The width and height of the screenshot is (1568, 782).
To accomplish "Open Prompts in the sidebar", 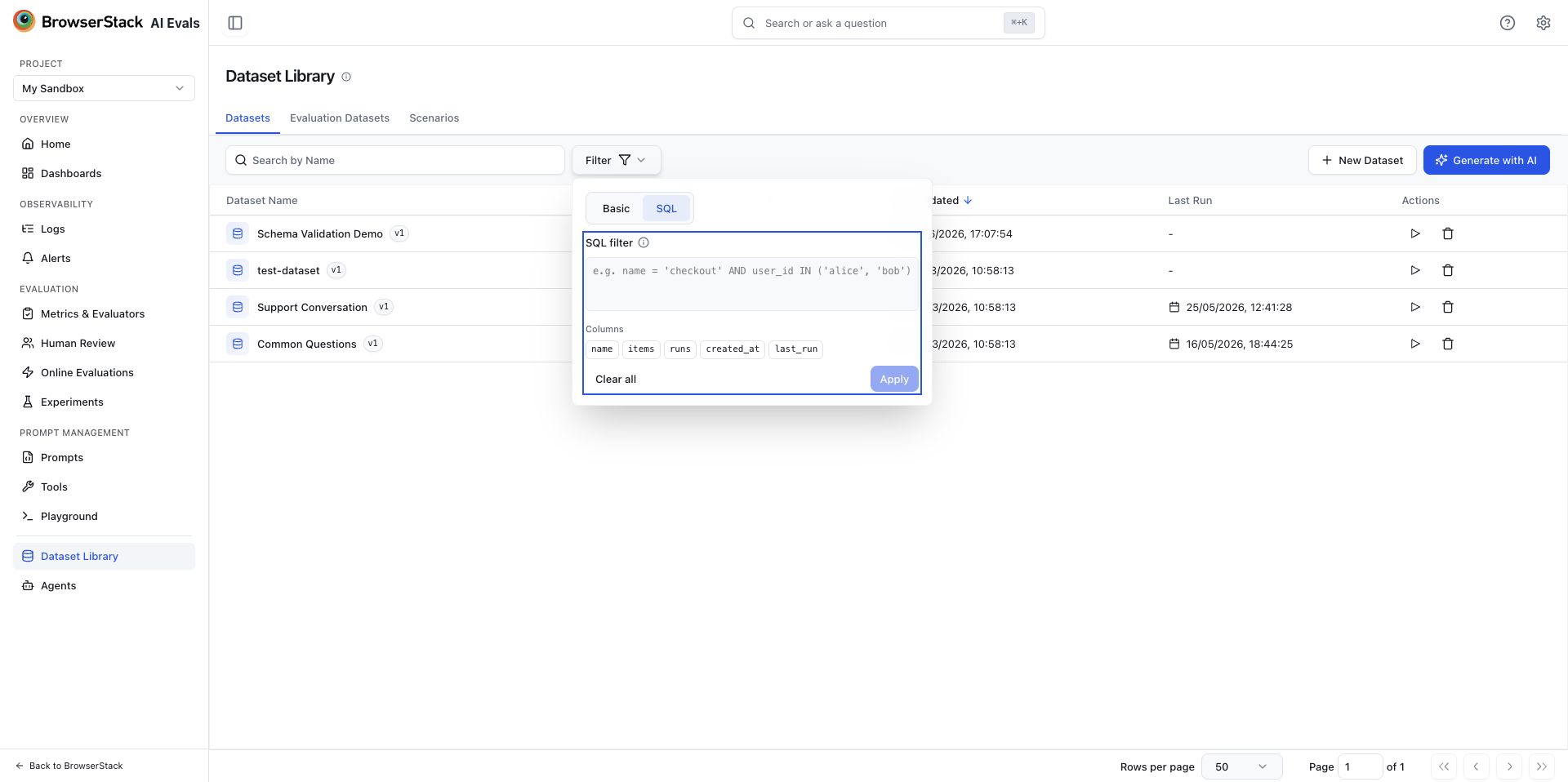I will click(x=104, y=457).
